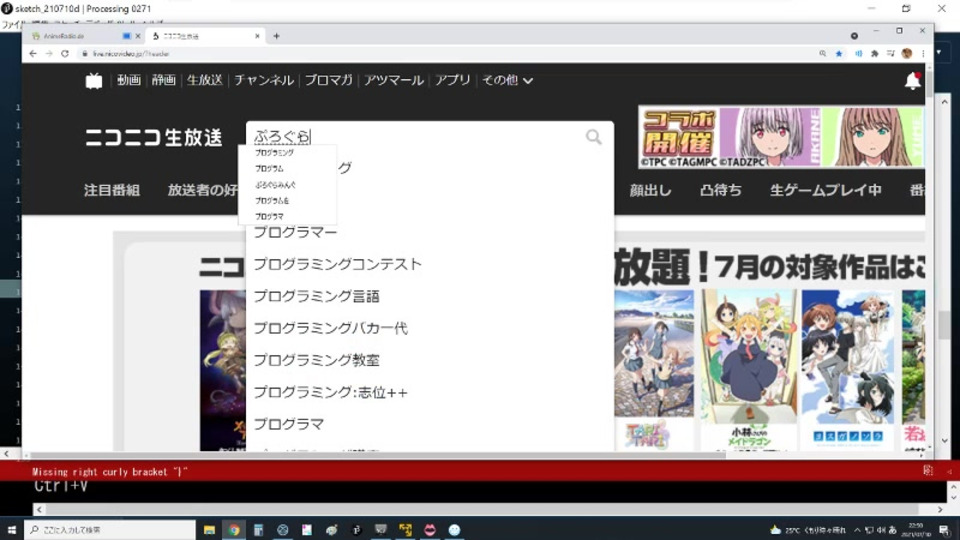Viewport: 960px width, 540px height.
Task: Open the notification bell on Niconico
Action: (x=912, y=80)
